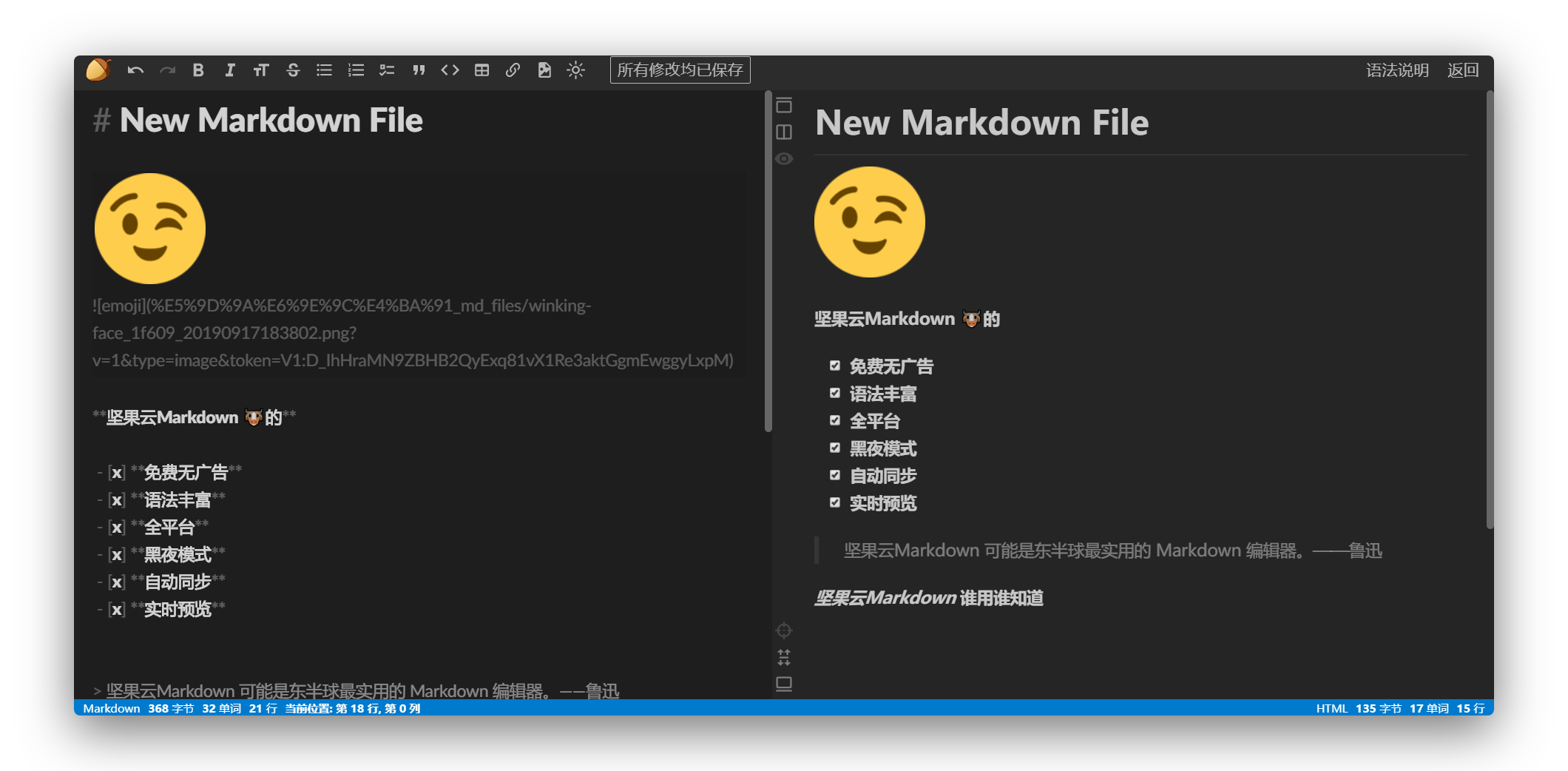Click the Markdown label in status bar
Image resolution: width=1568 pixels, height=771 pixels.
click(111, 708)
